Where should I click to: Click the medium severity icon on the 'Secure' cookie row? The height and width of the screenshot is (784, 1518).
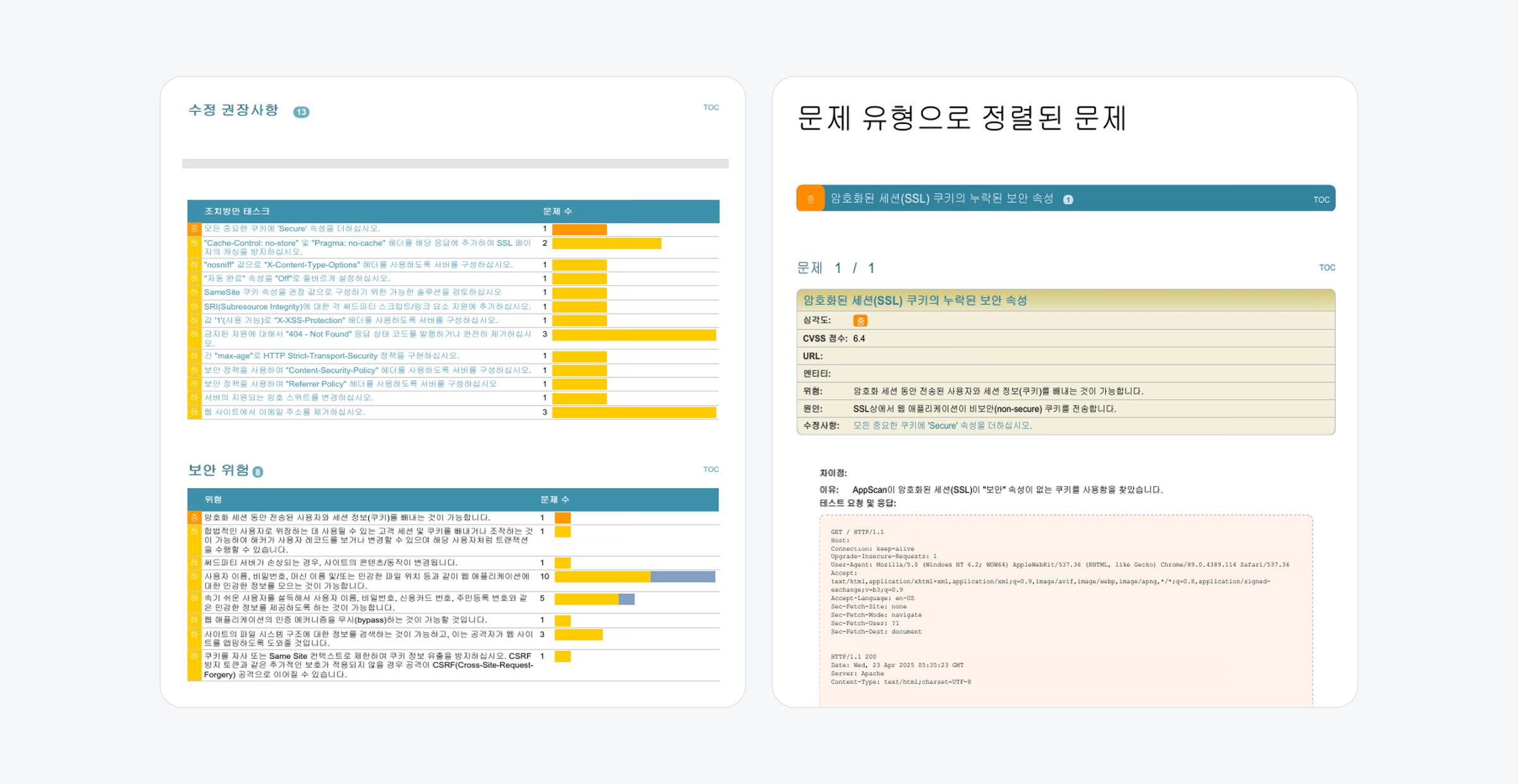[x=194, y=229]
